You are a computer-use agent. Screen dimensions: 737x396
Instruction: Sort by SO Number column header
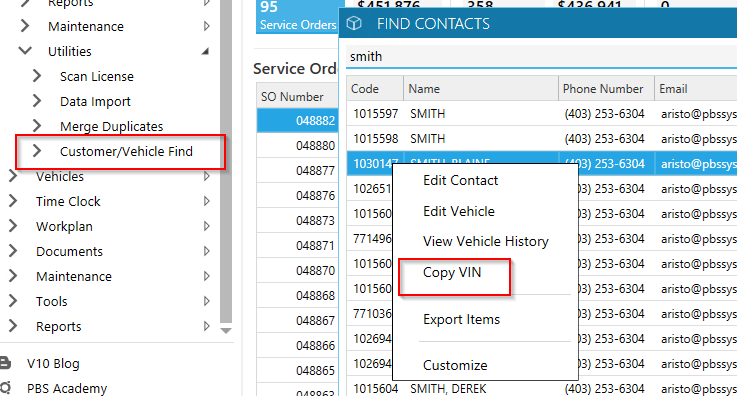click(x=298, y=96)
